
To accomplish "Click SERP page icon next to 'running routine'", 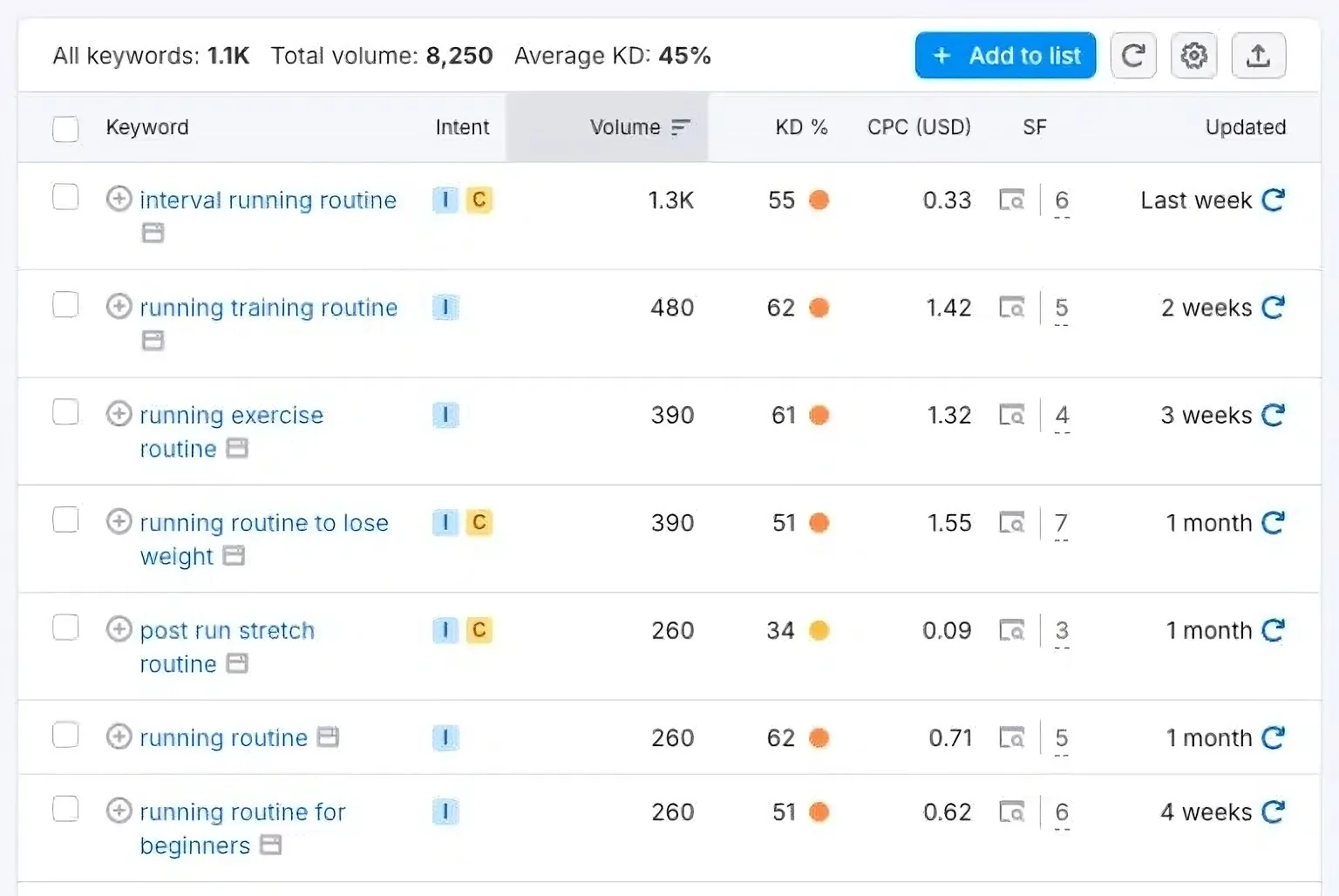I will (328, 737).
